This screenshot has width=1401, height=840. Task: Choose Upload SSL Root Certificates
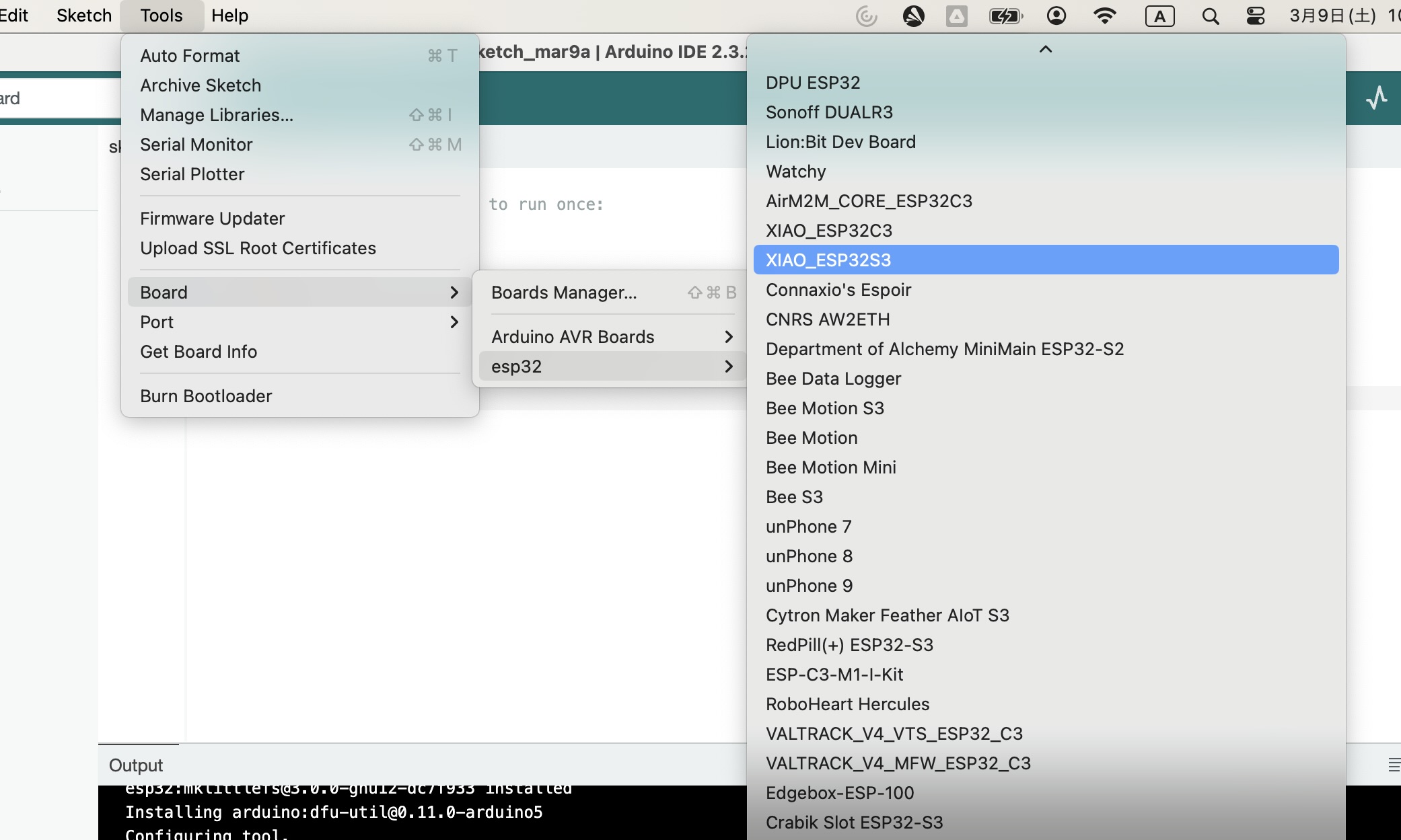pyautogui.click(x=299, y=247)
